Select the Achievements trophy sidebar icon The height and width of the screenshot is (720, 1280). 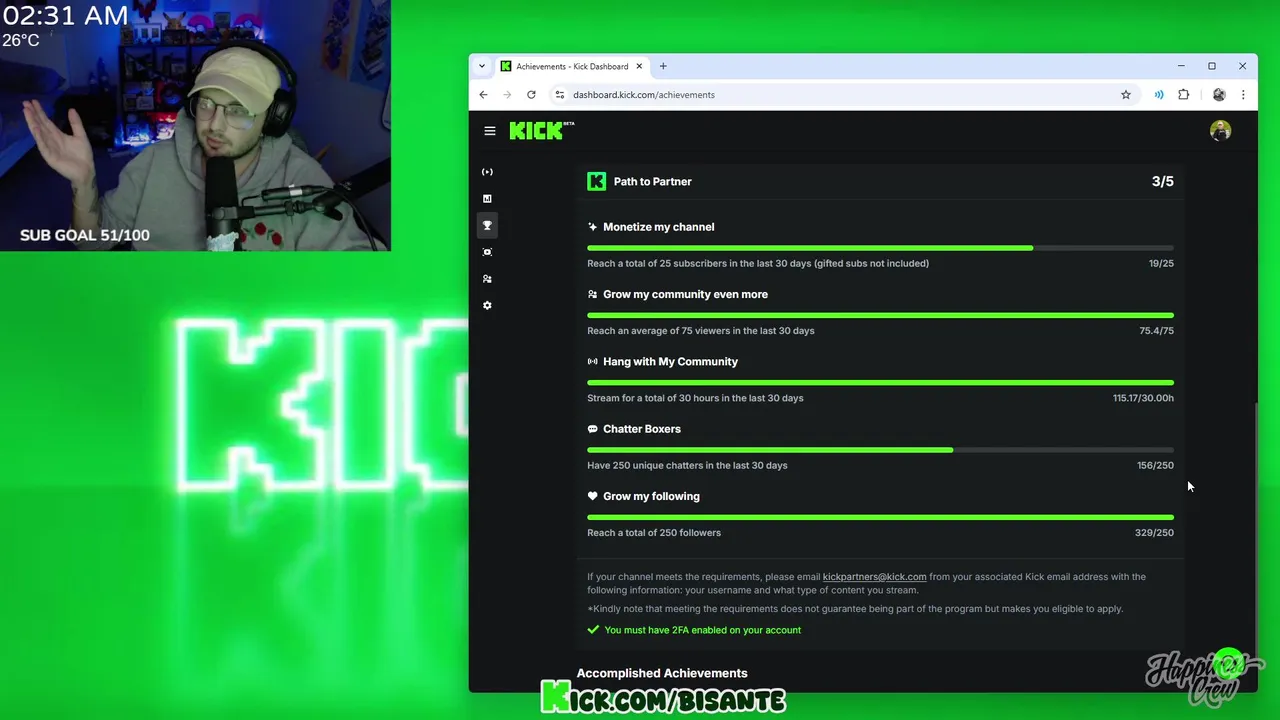[x=487, y=225]
